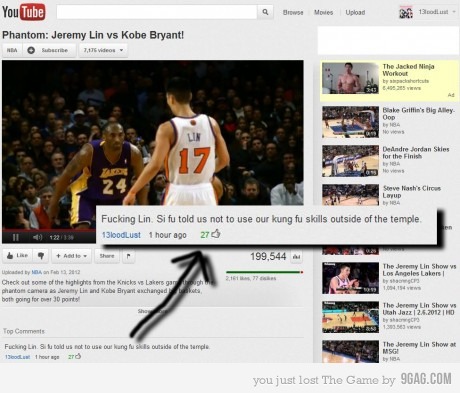Like the video with thumbs-up button

pyautogui.click(x=18, y=256)
